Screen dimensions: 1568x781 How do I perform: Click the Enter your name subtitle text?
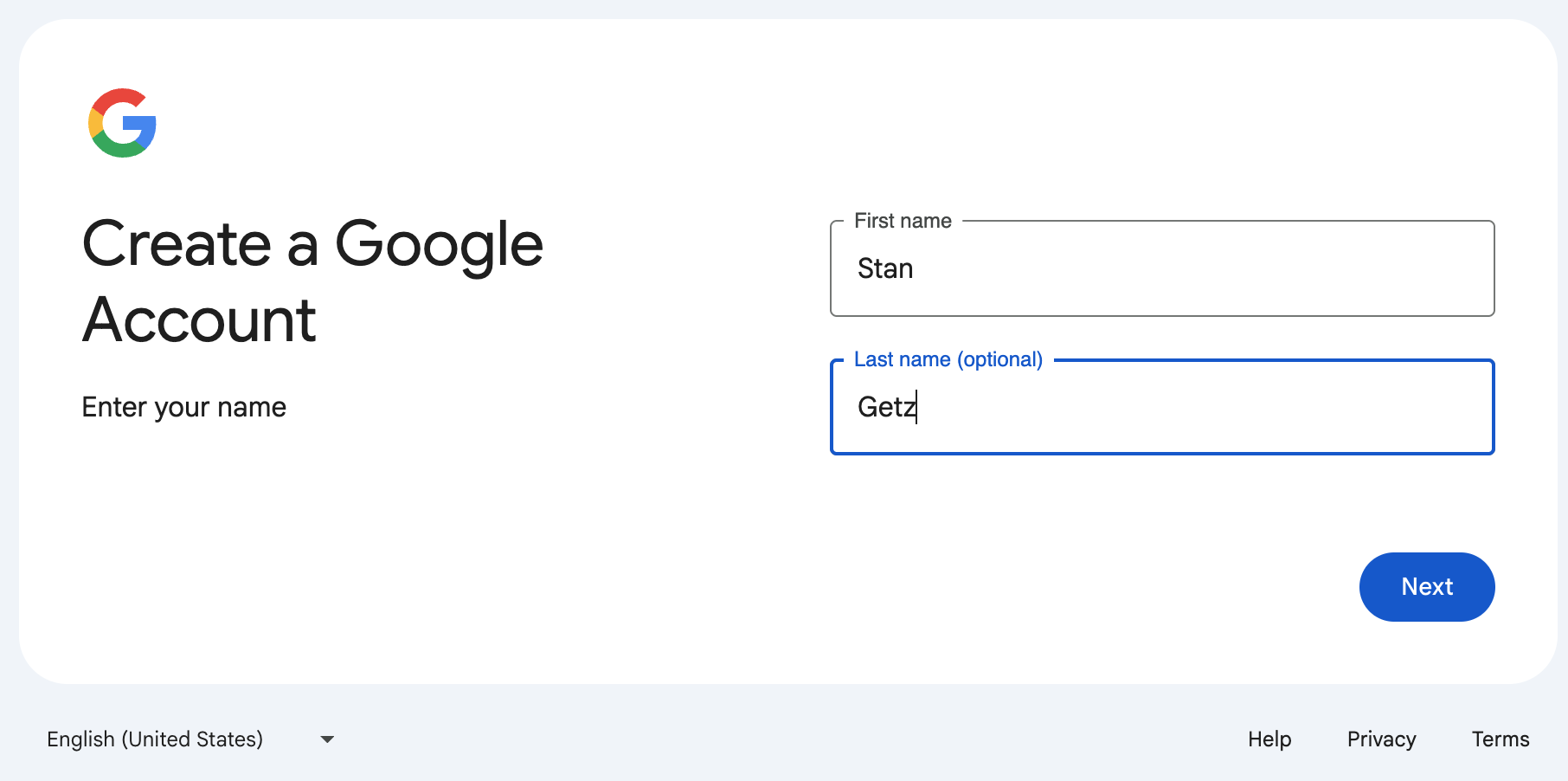[183, 406]
